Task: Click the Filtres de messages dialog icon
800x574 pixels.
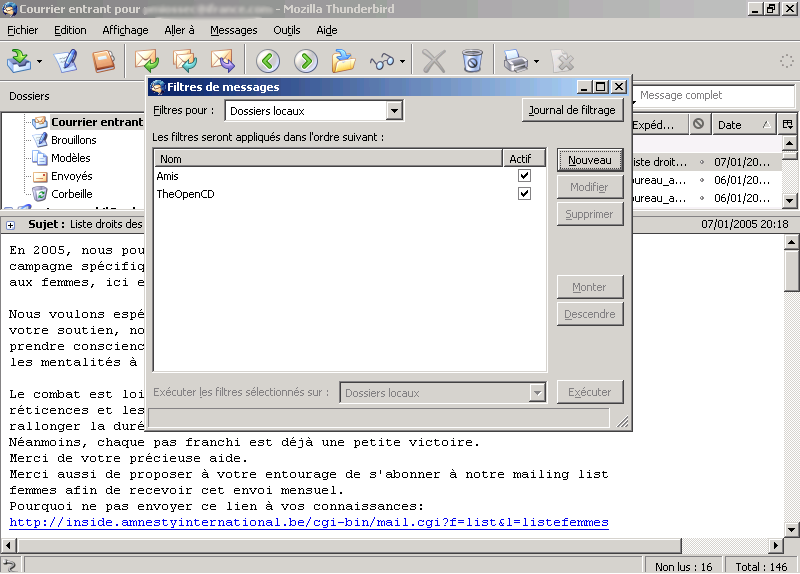Action: (158, 87)
